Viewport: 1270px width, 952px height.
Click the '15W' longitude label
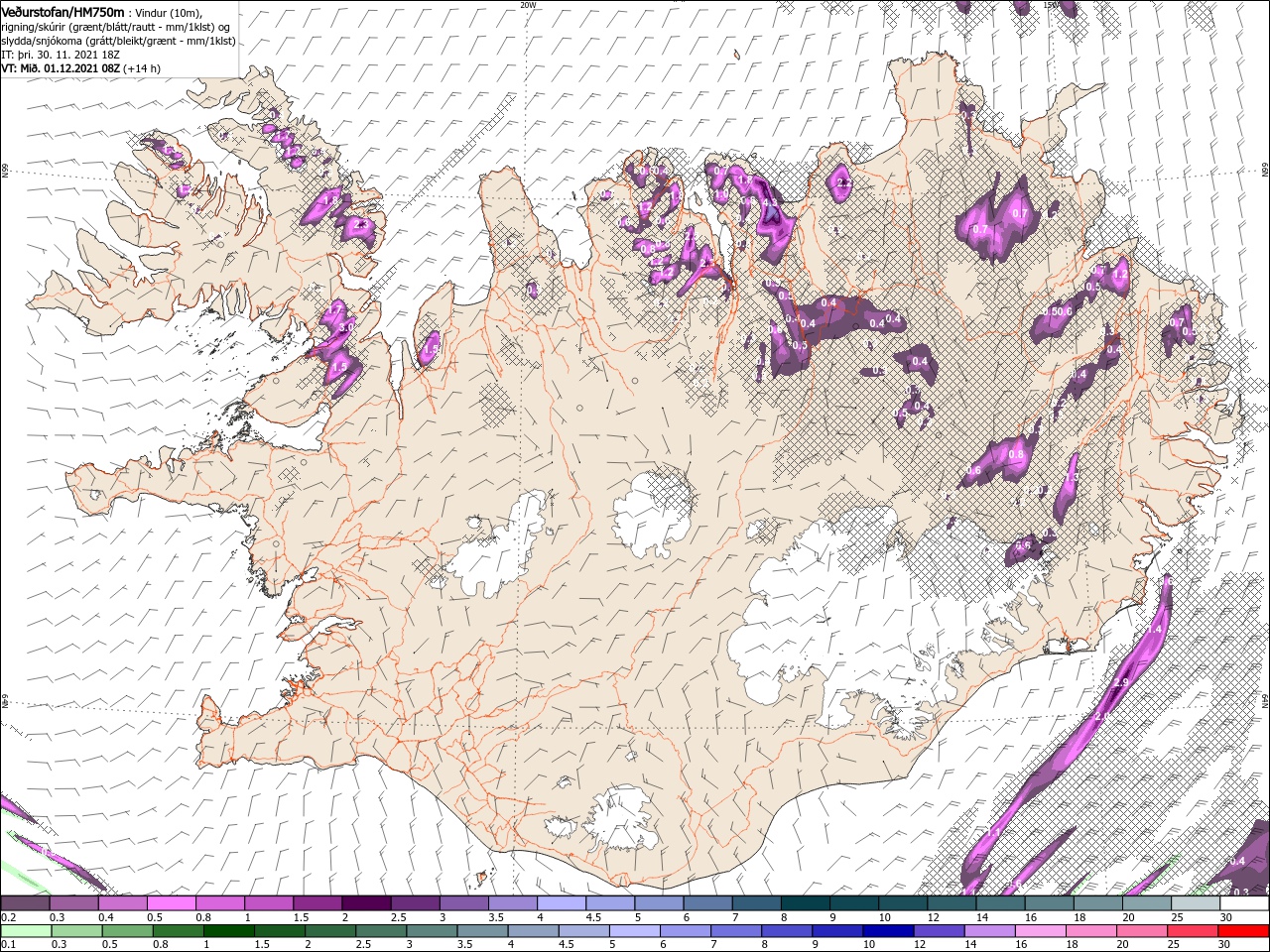1051,4
